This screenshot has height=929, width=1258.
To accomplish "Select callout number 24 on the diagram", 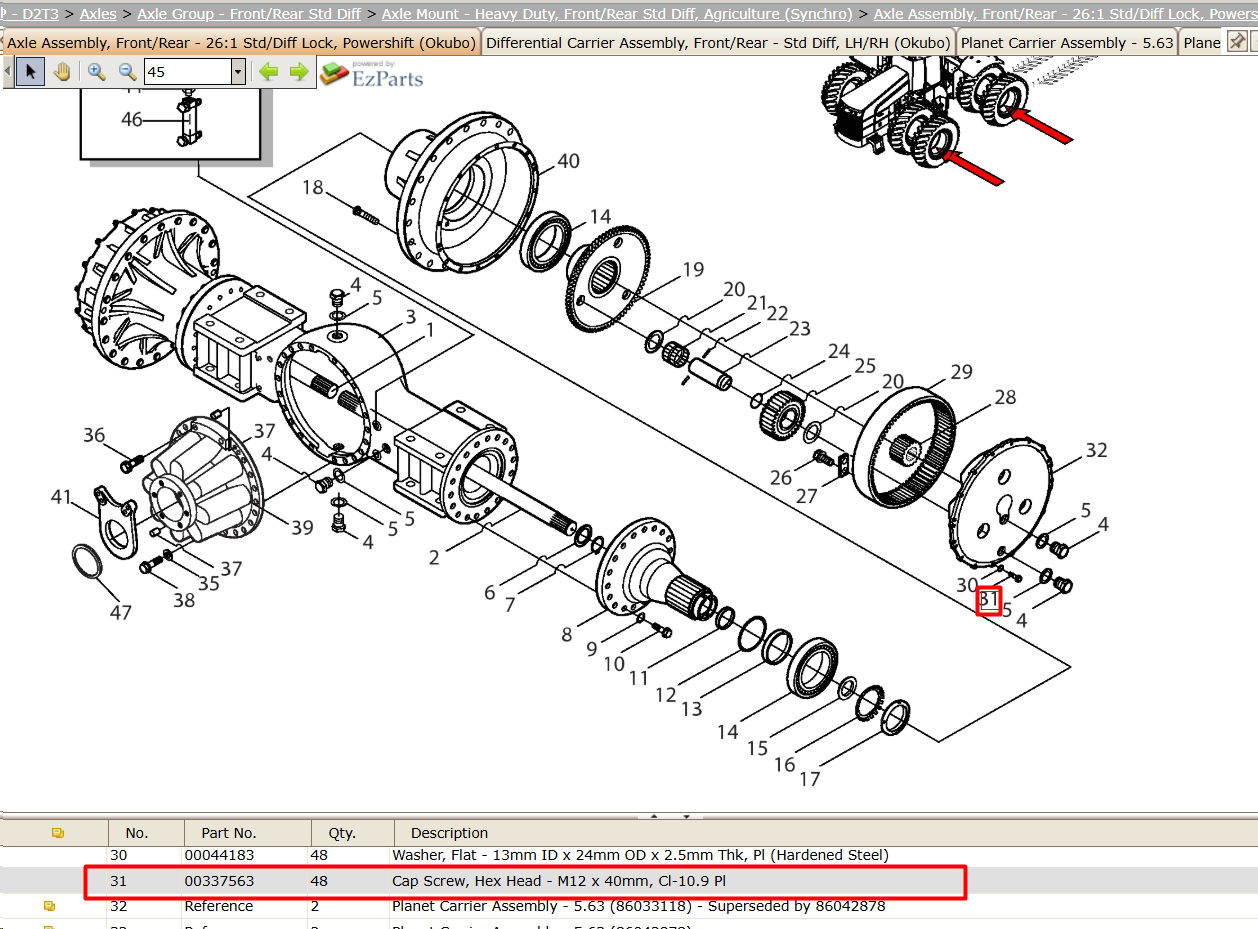I will (838, 351).
